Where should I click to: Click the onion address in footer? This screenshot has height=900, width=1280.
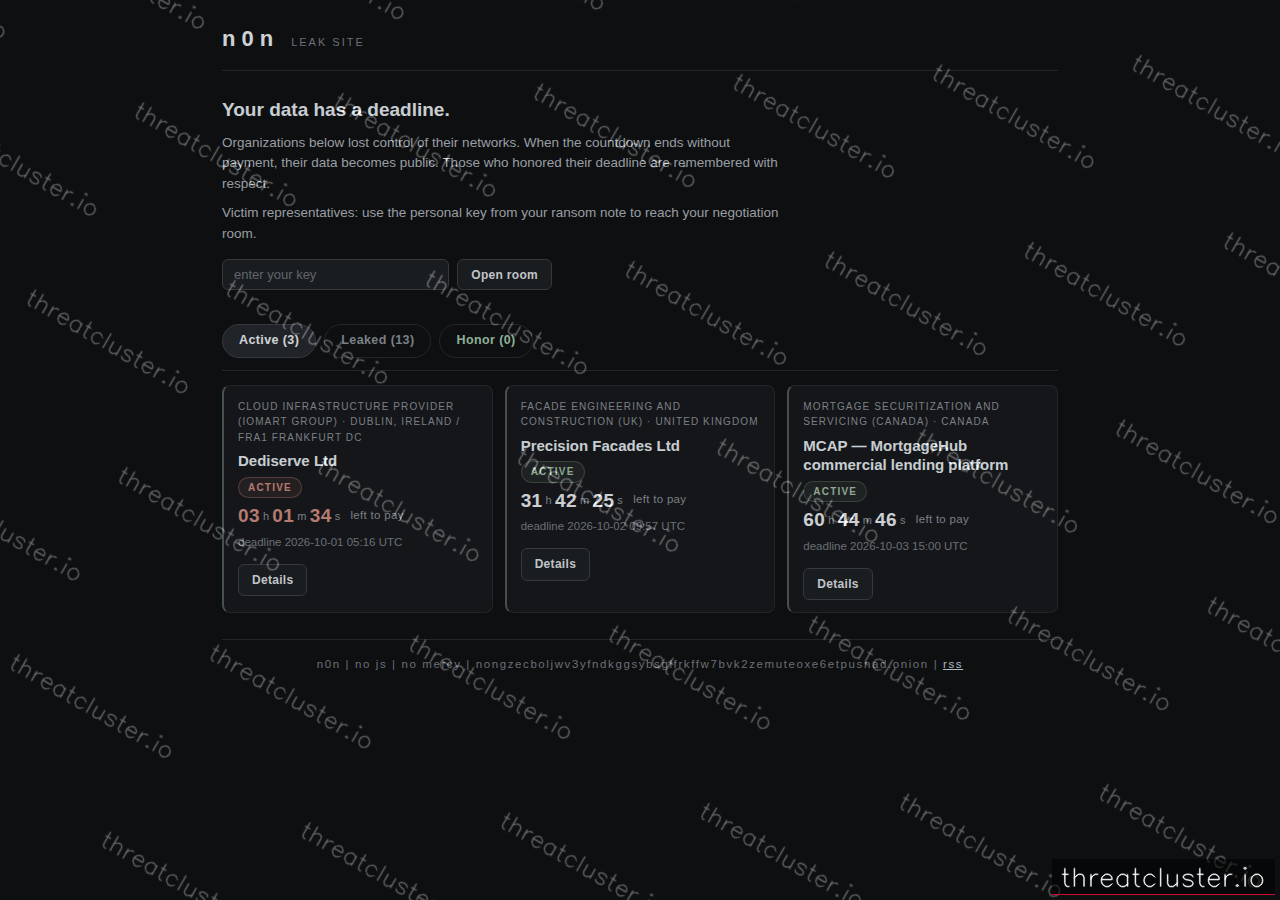coord(702,664)
